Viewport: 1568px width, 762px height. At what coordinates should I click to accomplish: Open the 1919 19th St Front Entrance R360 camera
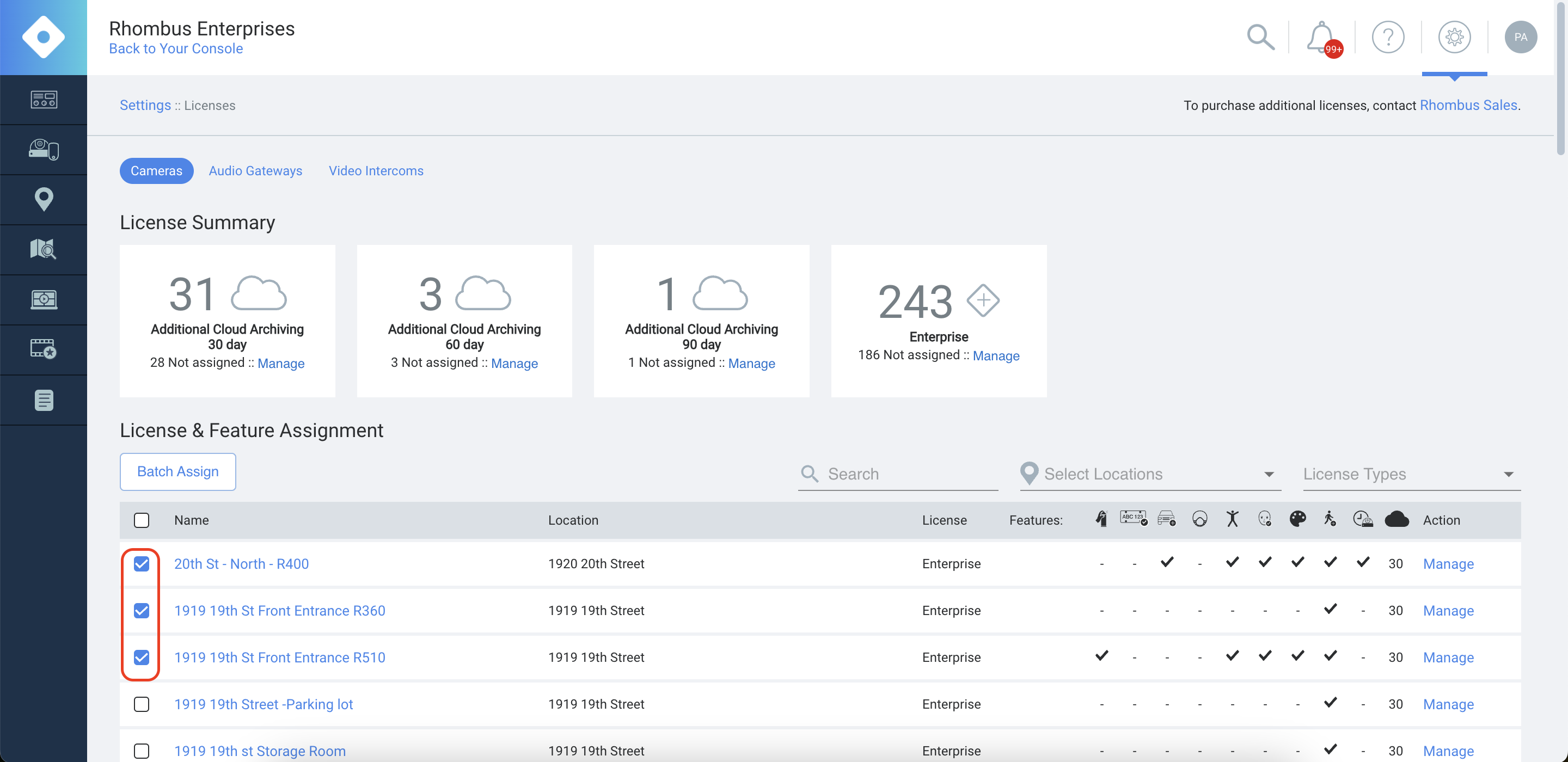(x=279, y=611)
